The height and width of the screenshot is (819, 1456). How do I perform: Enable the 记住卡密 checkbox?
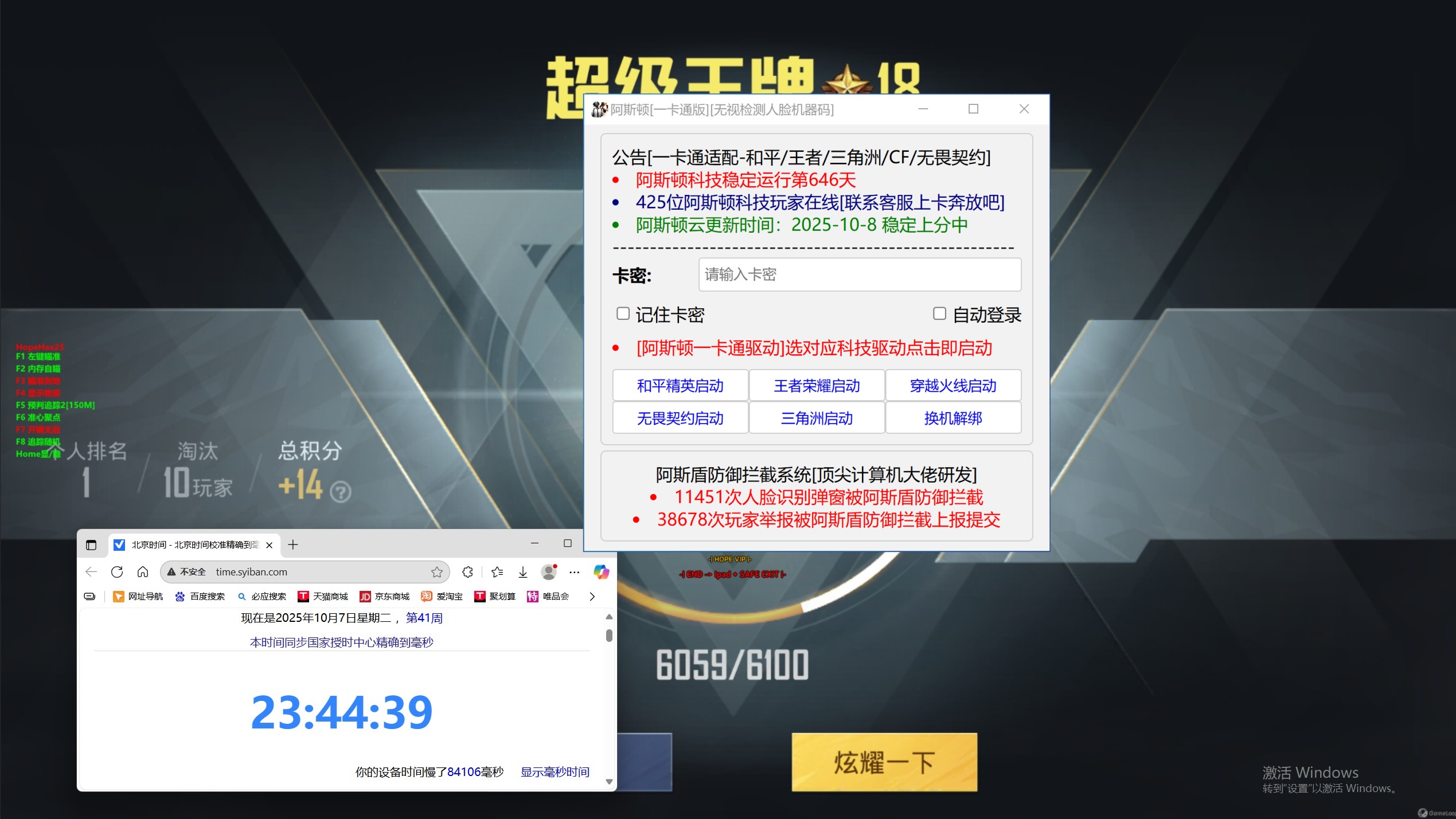coord(623,314)
